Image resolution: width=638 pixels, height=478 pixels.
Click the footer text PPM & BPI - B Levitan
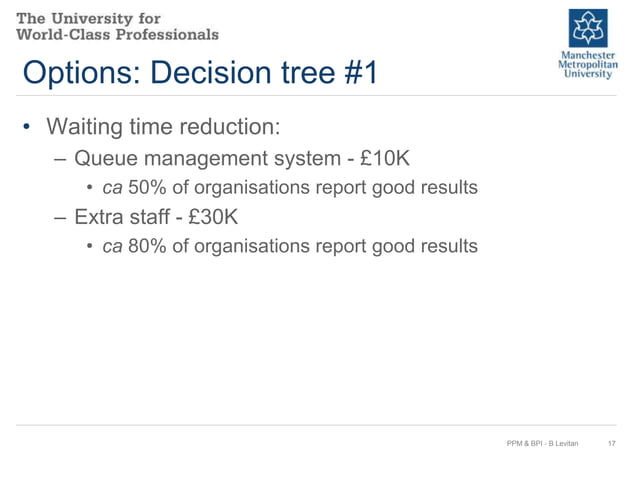542,443
